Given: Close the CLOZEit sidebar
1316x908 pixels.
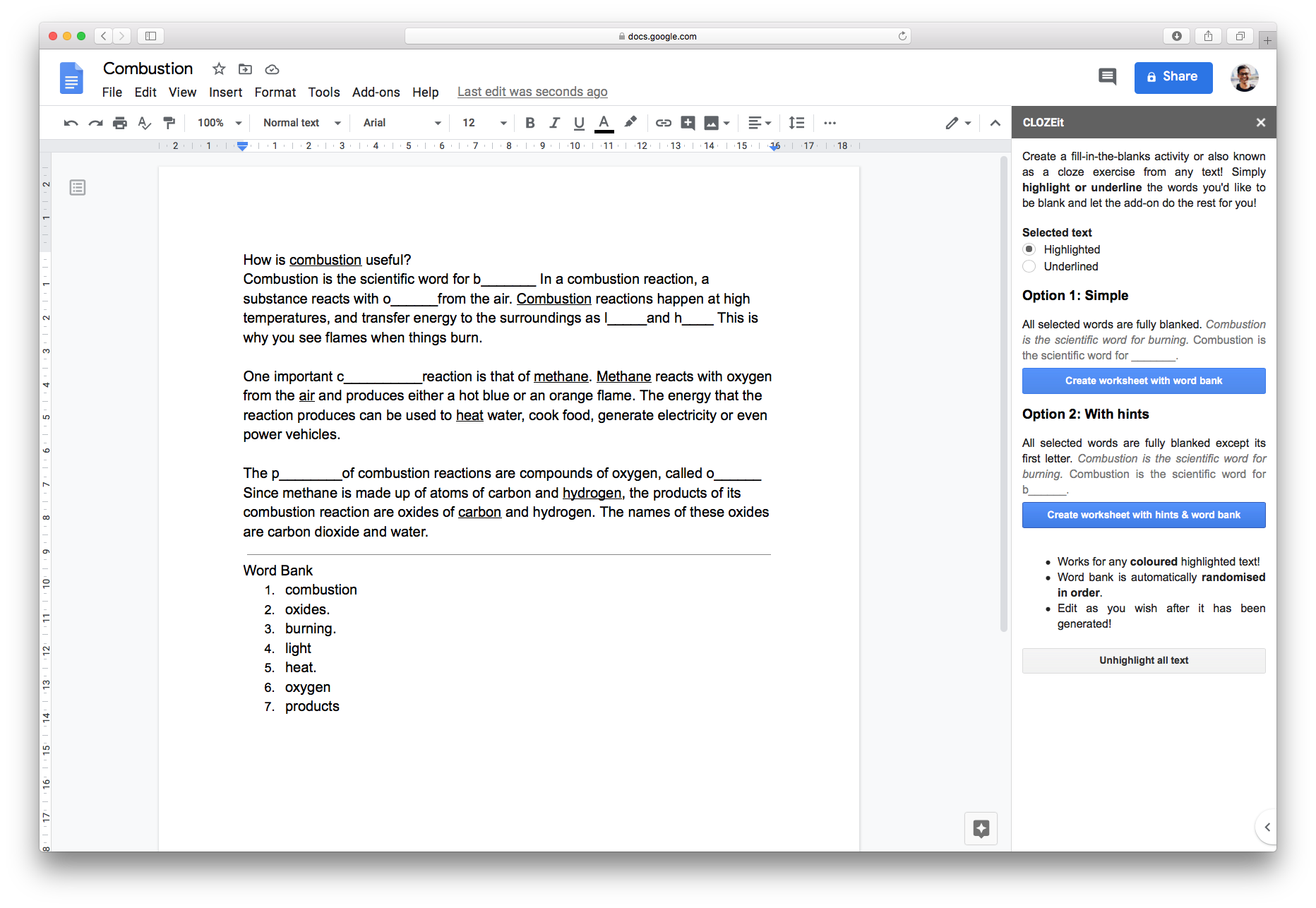Looking at the screenshot, I should [x=1261, y=123].
